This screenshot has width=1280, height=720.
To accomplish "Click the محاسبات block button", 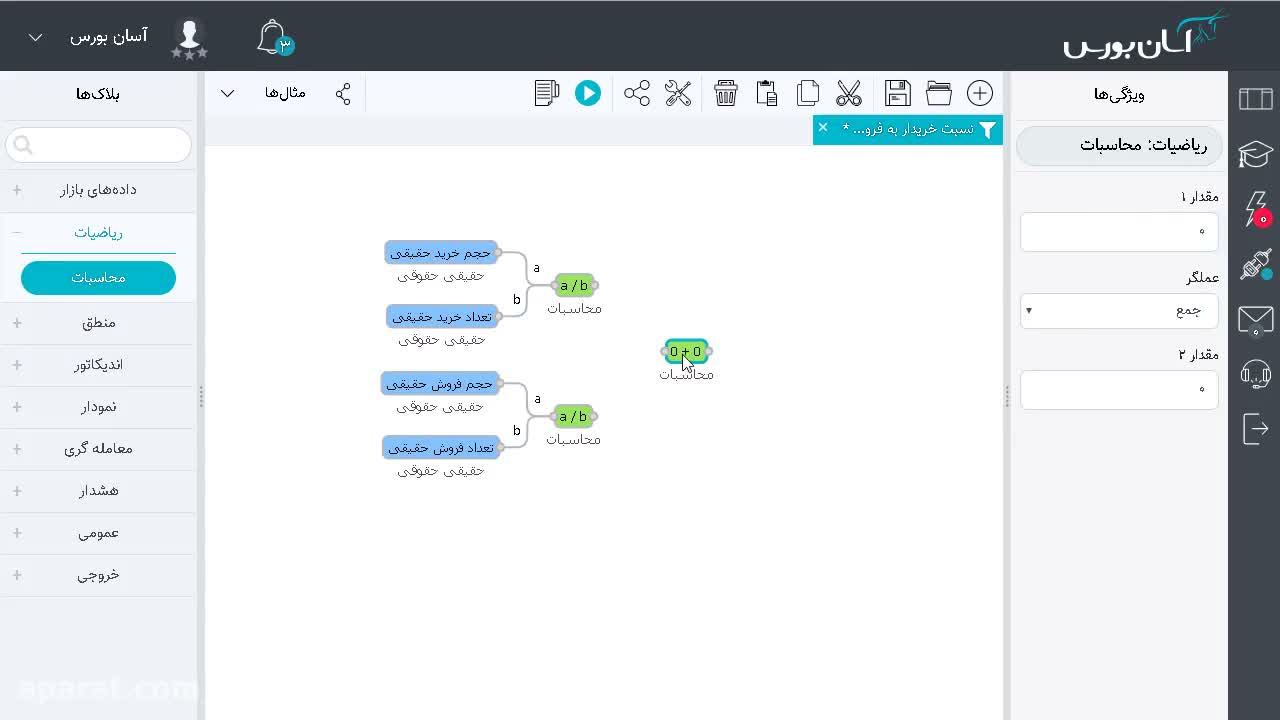I will 98,278.
